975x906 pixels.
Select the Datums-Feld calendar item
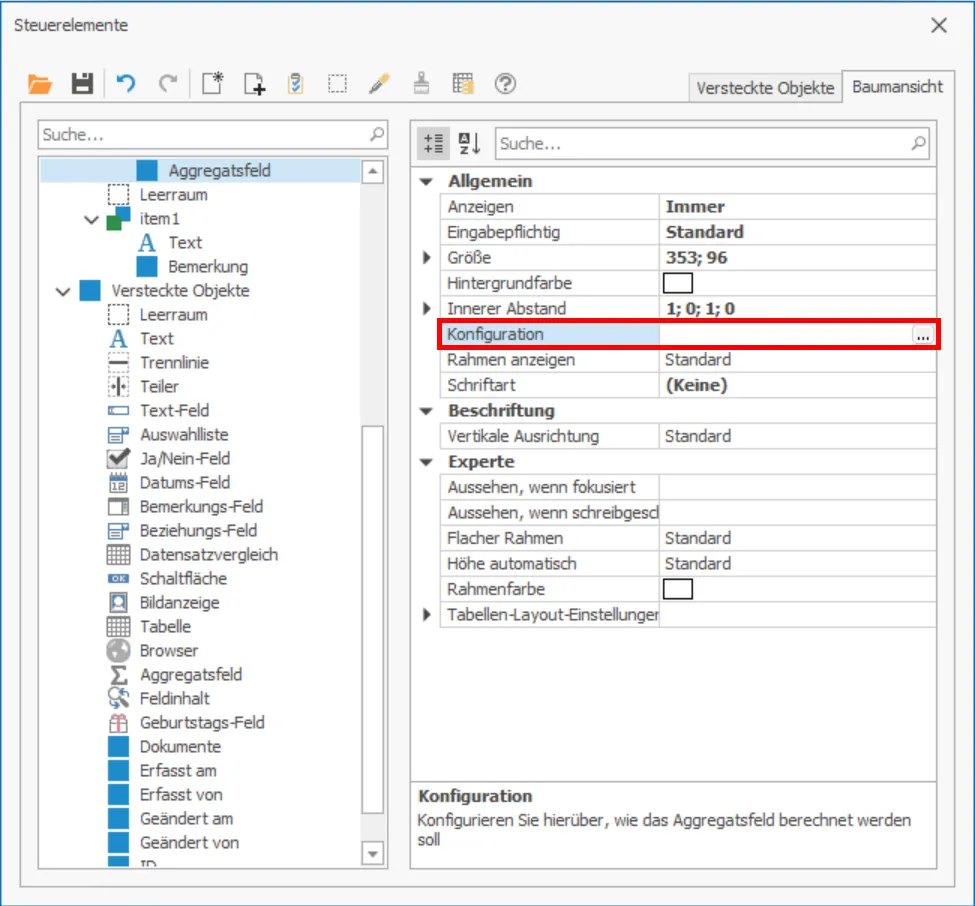[x=169, y=483]
